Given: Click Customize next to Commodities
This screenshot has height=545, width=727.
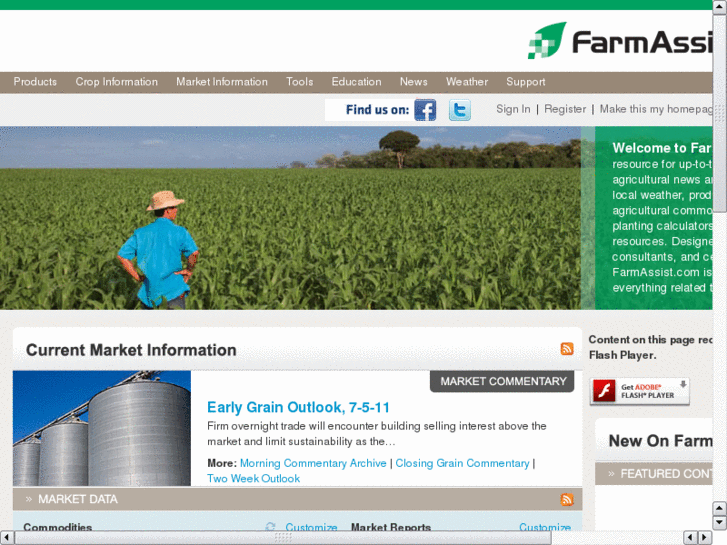Looking at the screenshot, I should 312,527.
